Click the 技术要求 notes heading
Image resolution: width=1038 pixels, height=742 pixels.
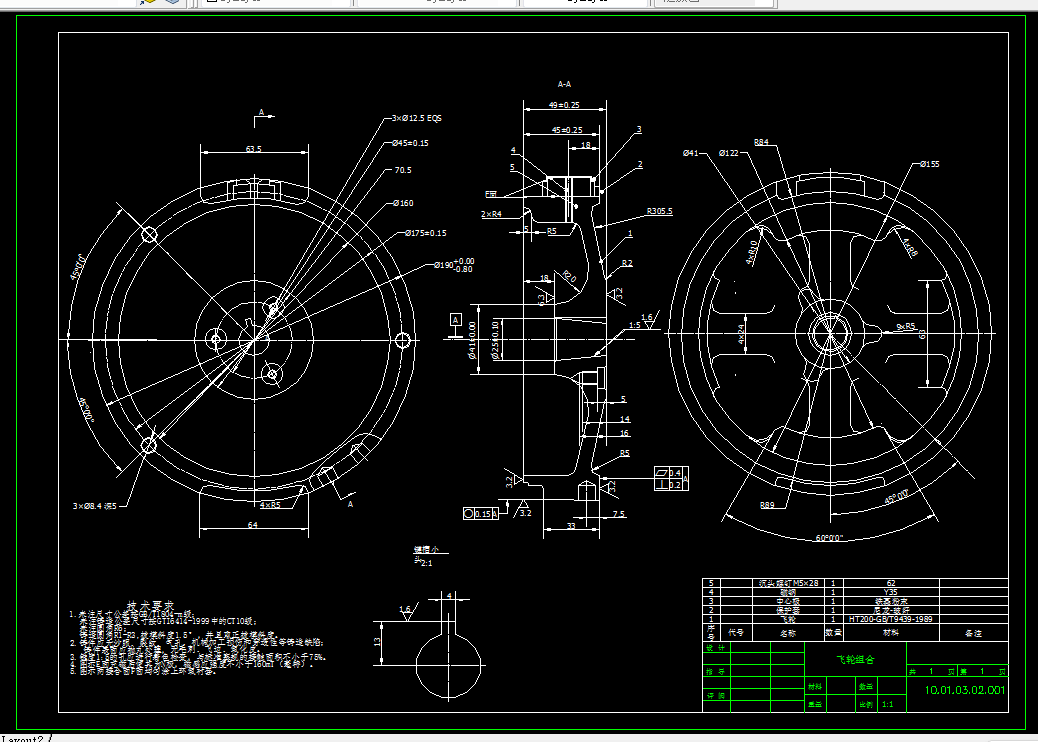pyautogui.click(x=150, y=605)
